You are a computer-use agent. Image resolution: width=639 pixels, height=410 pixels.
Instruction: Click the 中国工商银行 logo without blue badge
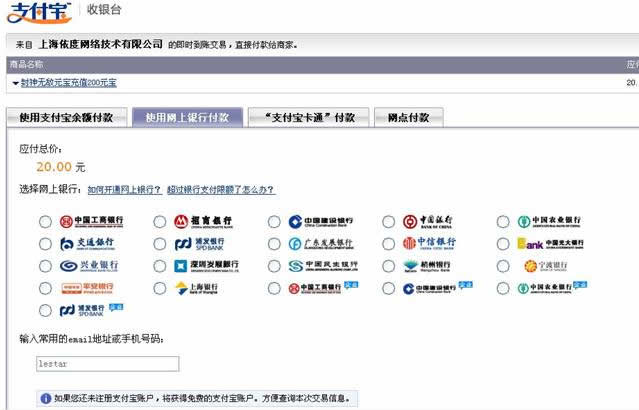[92, 221]
